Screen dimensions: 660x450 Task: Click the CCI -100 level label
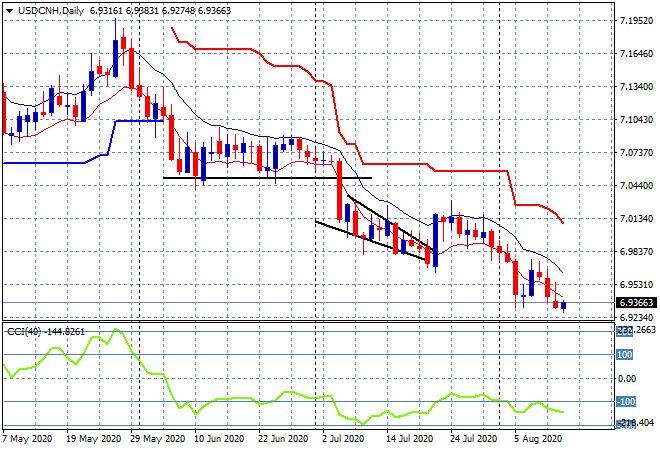(x=625, y=402)
